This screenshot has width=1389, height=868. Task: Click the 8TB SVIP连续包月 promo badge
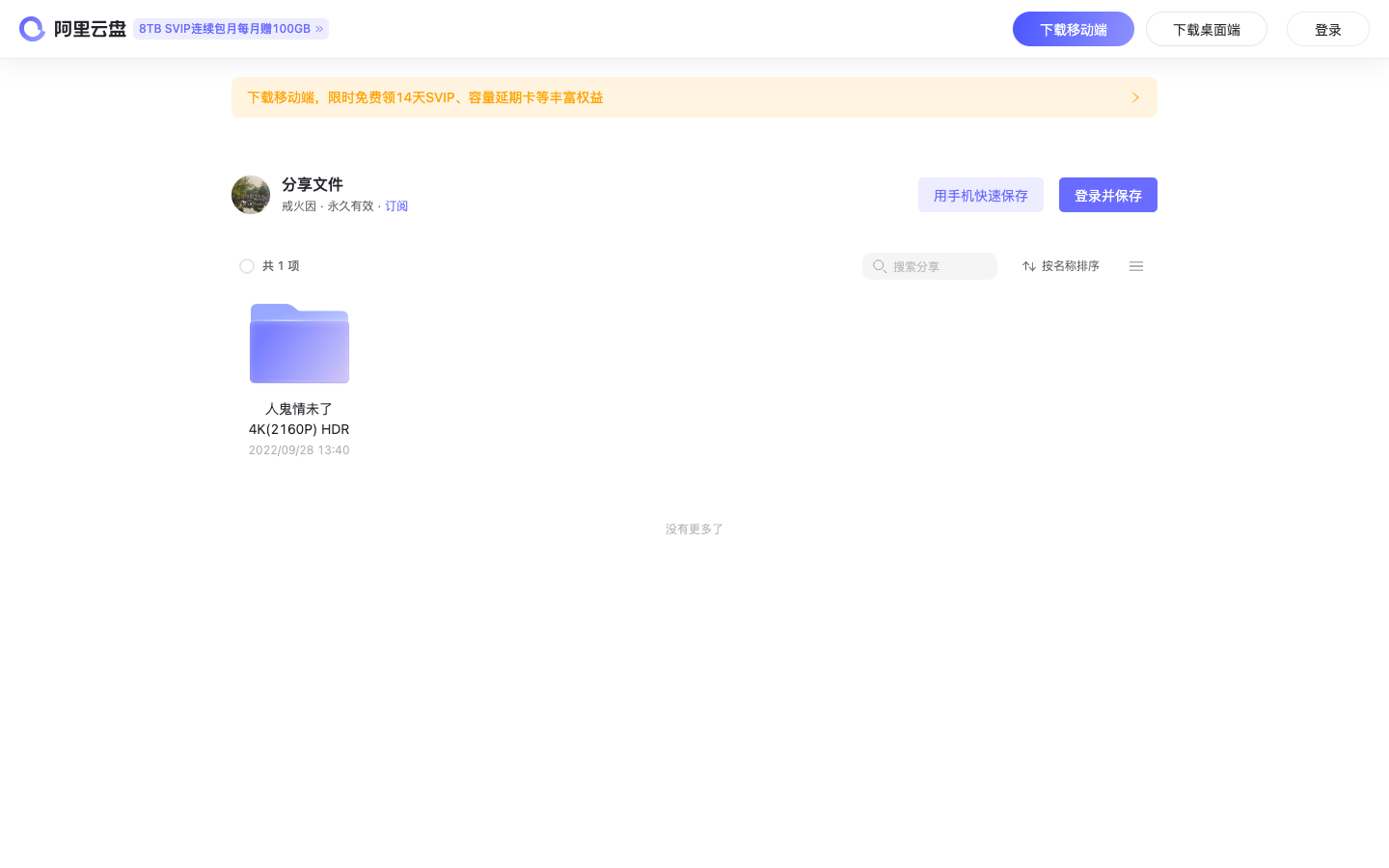click(x=224, y=29)
